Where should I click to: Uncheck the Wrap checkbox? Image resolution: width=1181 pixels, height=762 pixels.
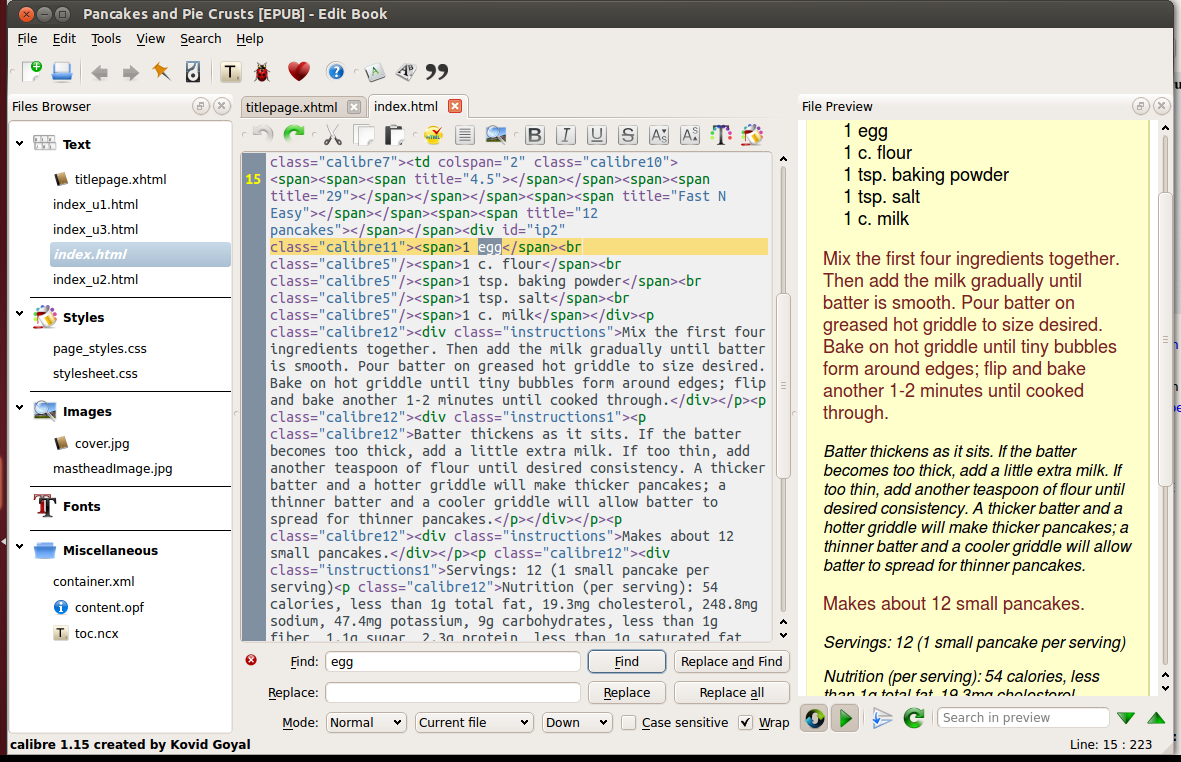coord(745,723)
